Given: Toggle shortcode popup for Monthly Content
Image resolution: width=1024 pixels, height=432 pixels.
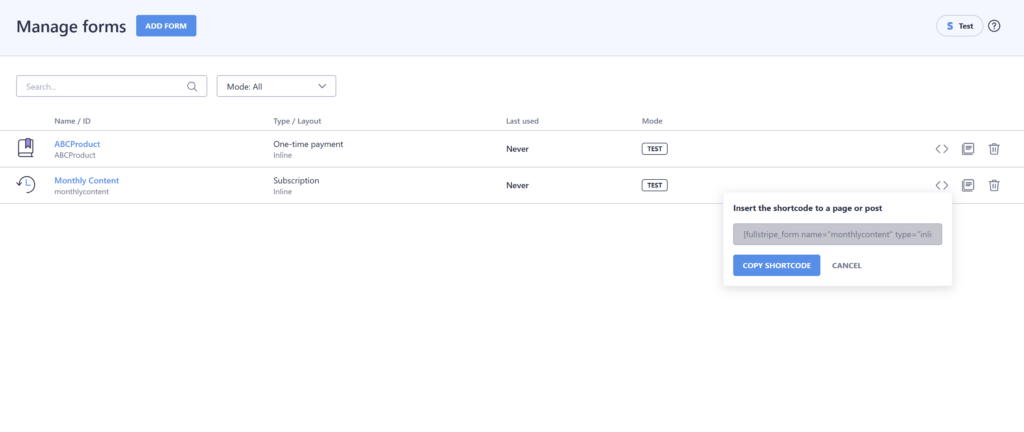Looking at the screenshot, I should click(941, 185).
